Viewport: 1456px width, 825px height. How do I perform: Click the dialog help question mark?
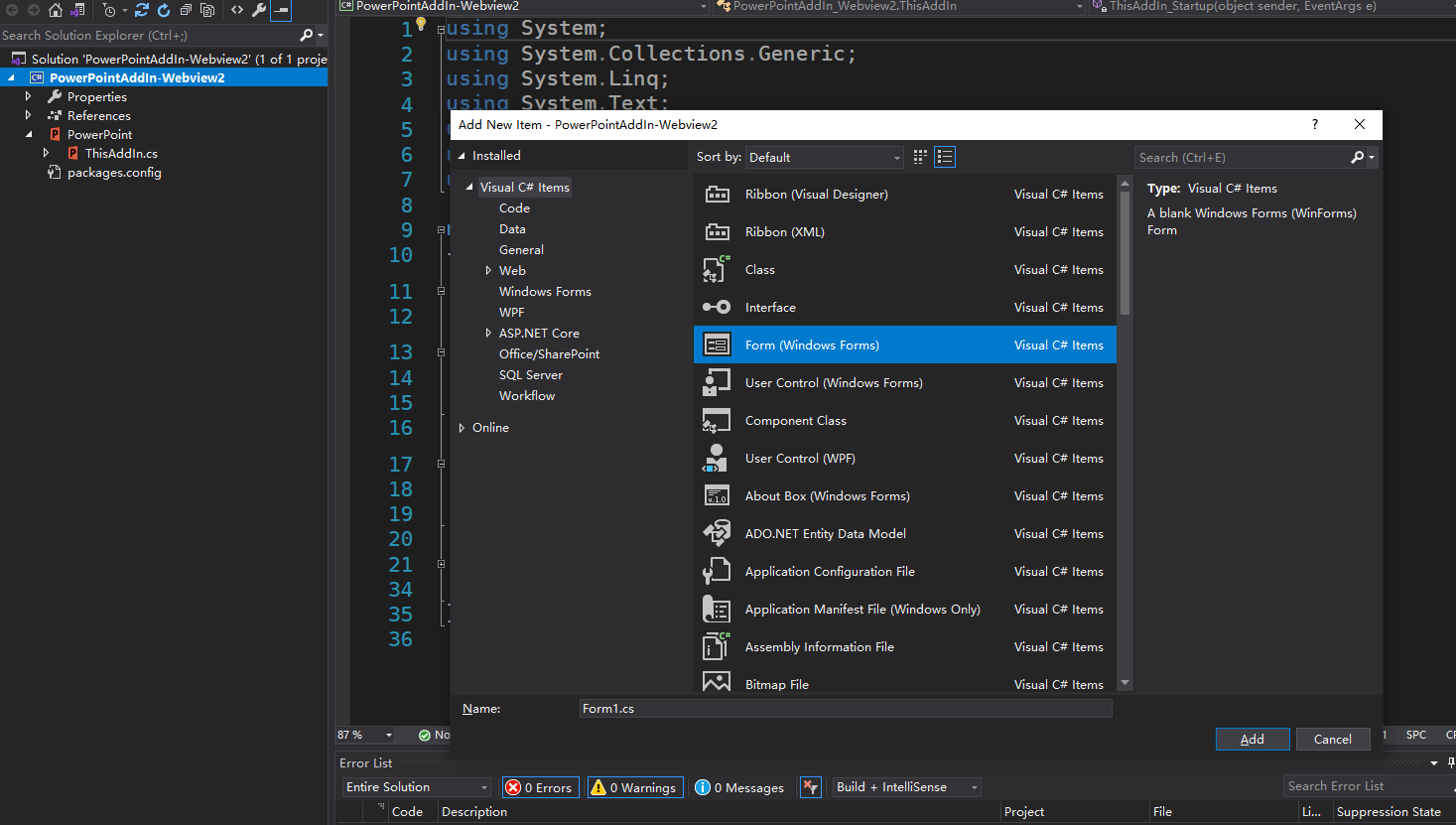tap(1315, 124)
